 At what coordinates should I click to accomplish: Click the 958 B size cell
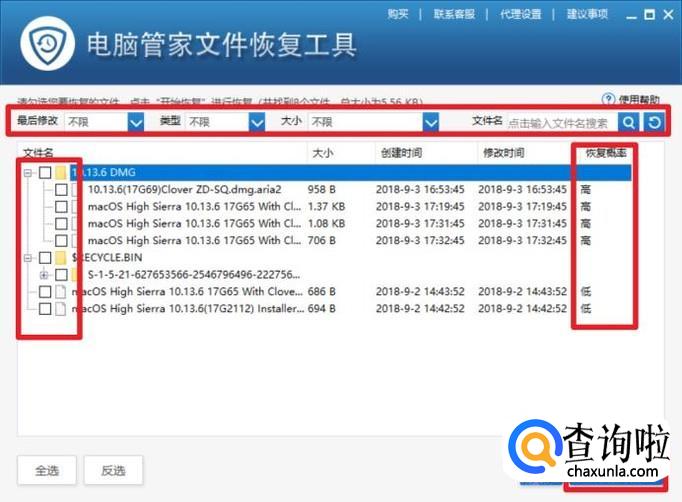[x=321, y=190]
